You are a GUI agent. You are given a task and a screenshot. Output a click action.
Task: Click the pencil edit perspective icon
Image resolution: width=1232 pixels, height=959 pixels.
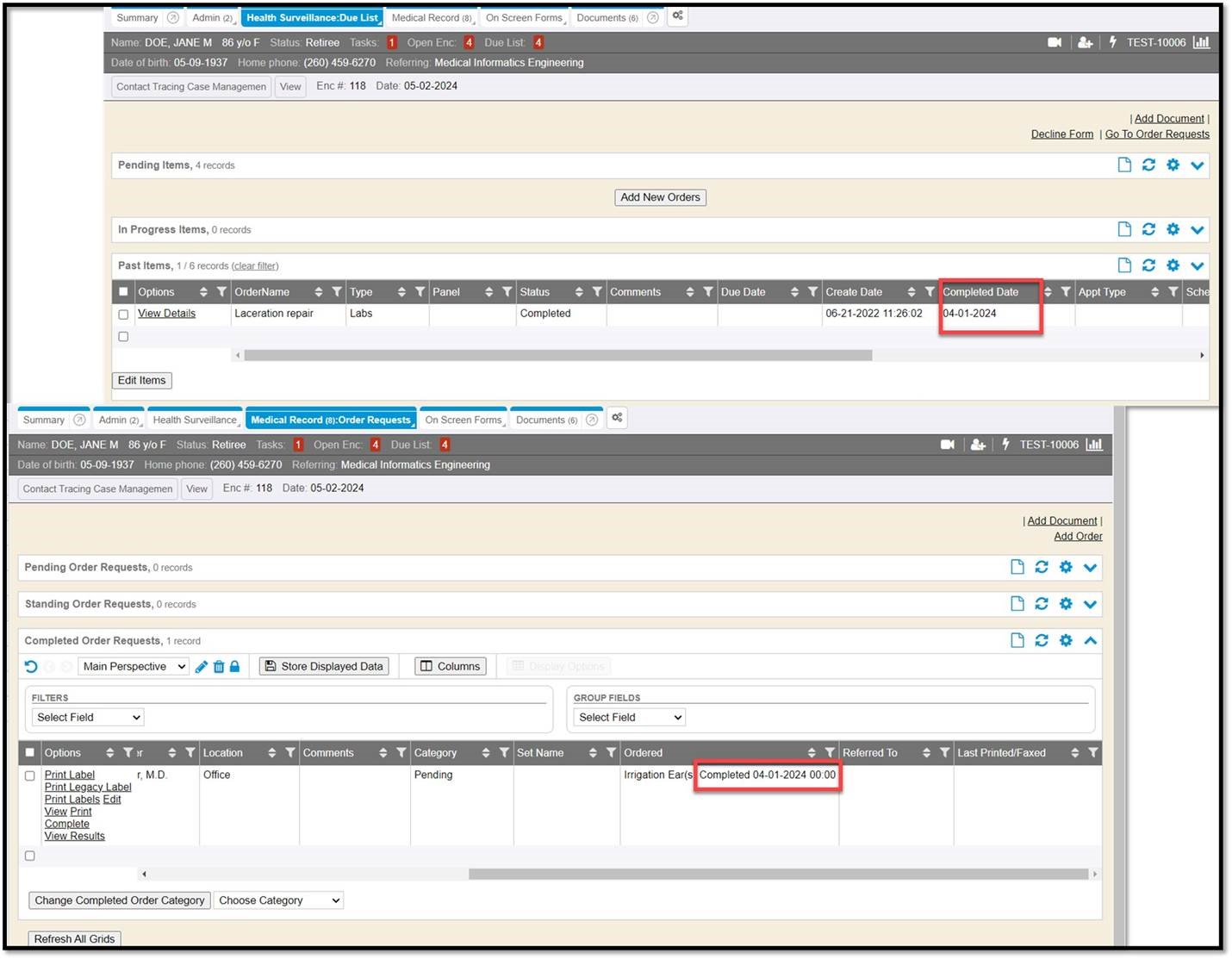click(202, 667)
